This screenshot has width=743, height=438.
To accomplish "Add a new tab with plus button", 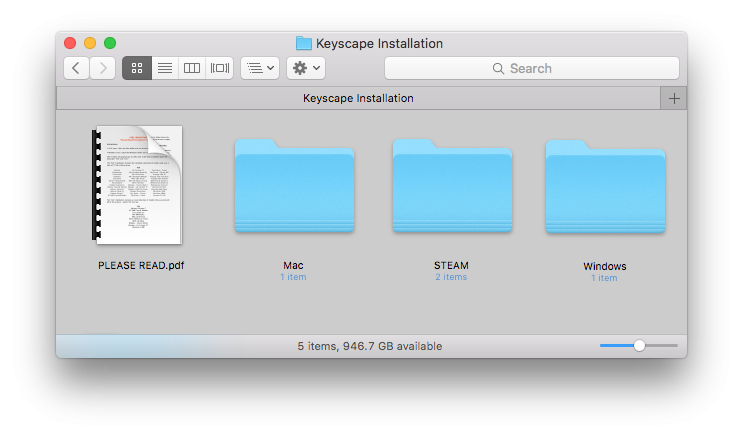I will coord(674,99).
